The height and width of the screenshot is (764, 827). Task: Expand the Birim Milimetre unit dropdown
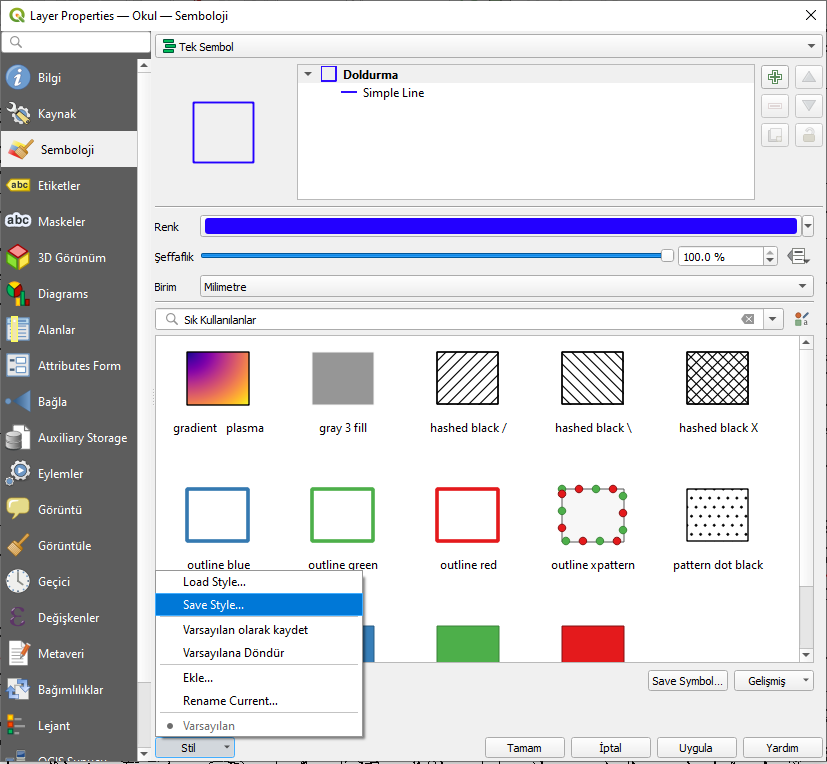click(x=506, y=286)
